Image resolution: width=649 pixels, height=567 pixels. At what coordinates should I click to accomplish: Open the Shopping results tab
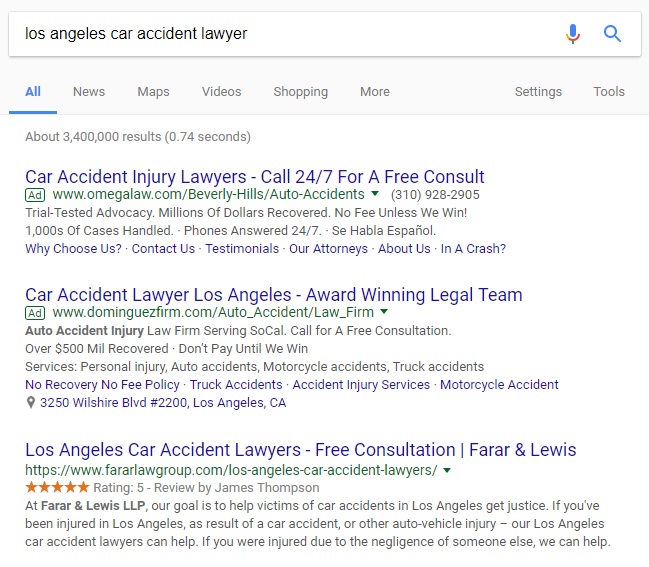[300, 91]
